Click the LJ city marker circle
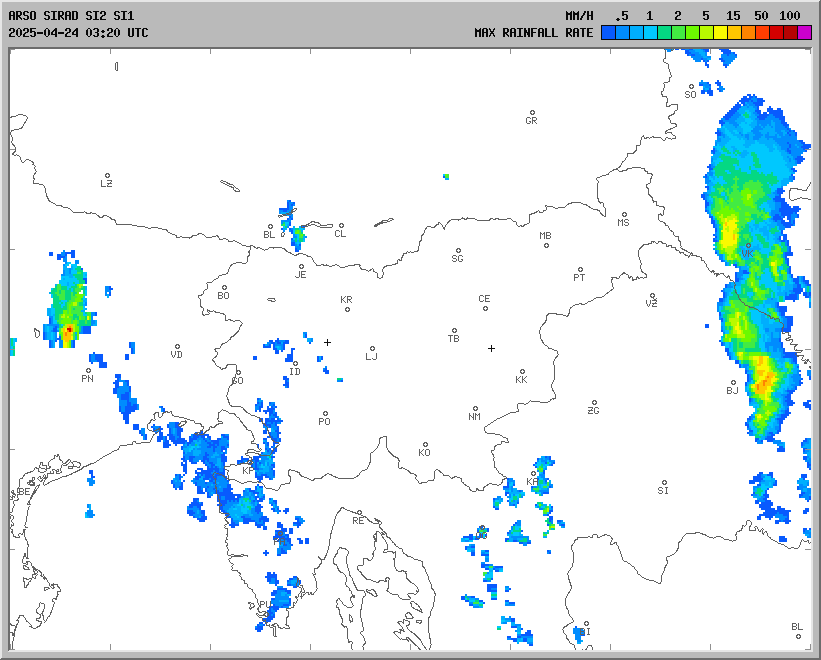 click(x=373, y=349)
